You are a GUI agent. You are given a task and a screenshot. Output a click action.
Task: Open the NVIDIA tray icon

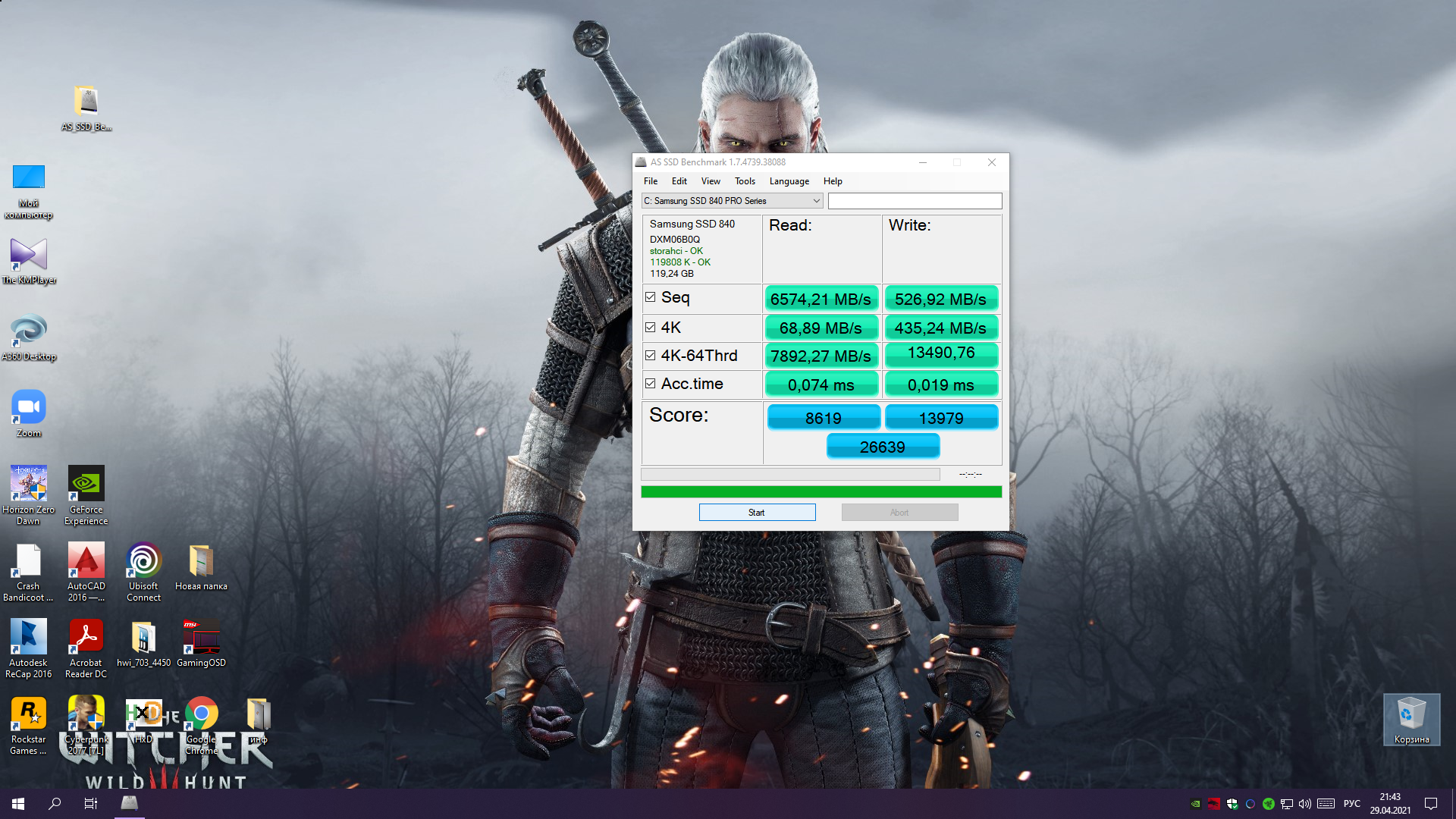pos(1196,804)
